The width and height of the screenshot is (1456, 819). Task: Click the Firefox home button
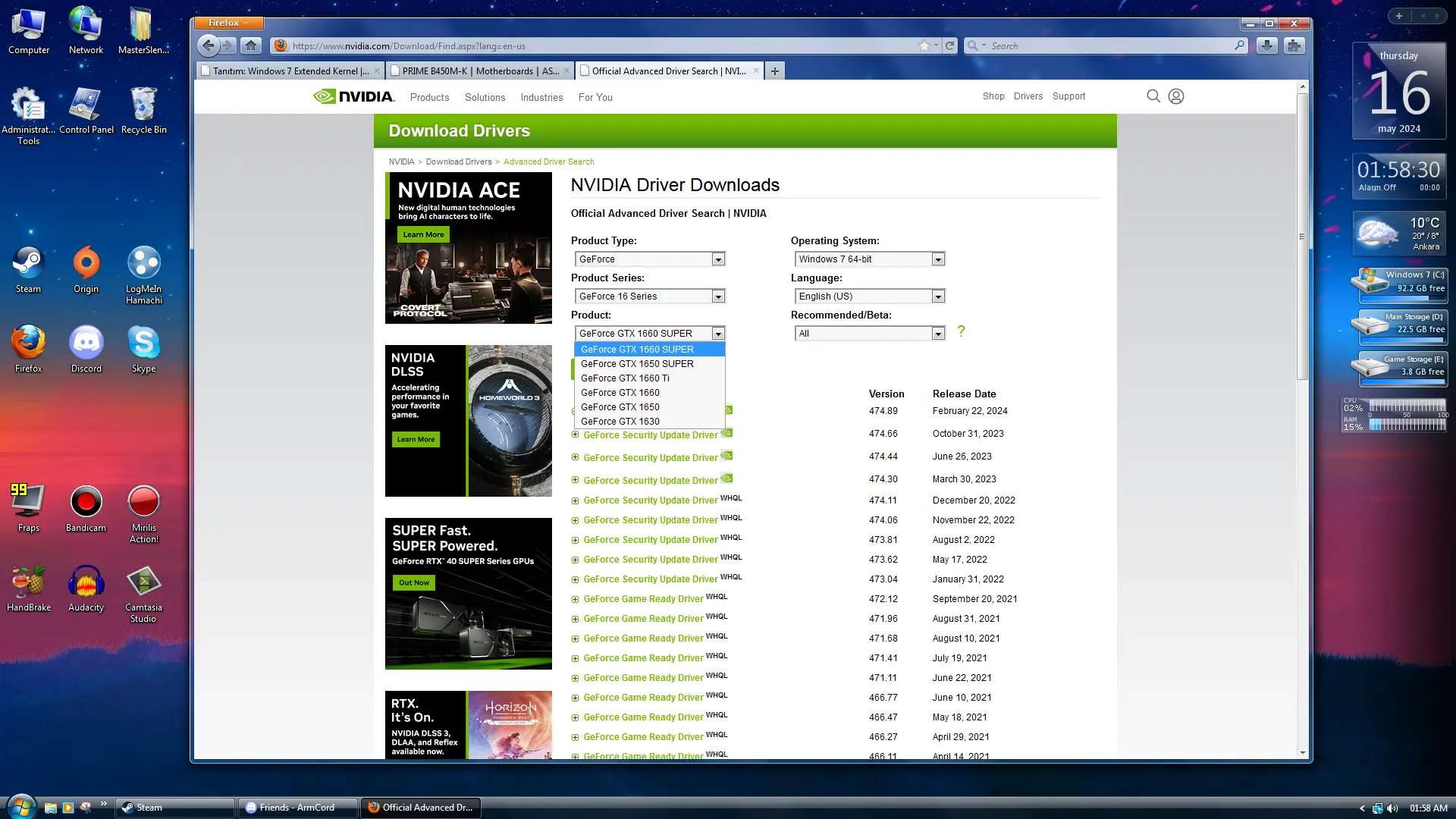(x=251, y=45)
